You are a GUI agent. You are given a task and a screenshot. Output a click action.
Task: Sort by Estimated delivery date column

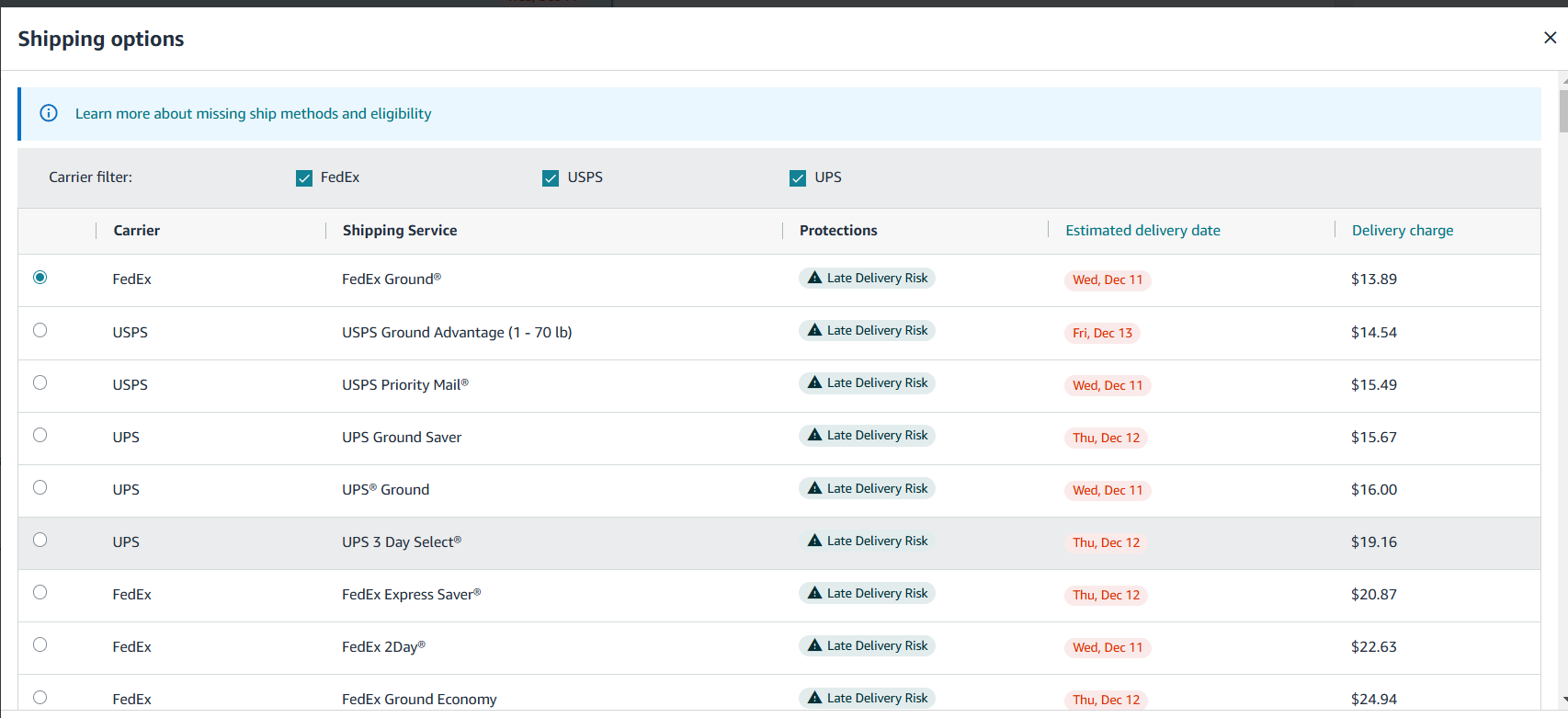[1142, 231]
